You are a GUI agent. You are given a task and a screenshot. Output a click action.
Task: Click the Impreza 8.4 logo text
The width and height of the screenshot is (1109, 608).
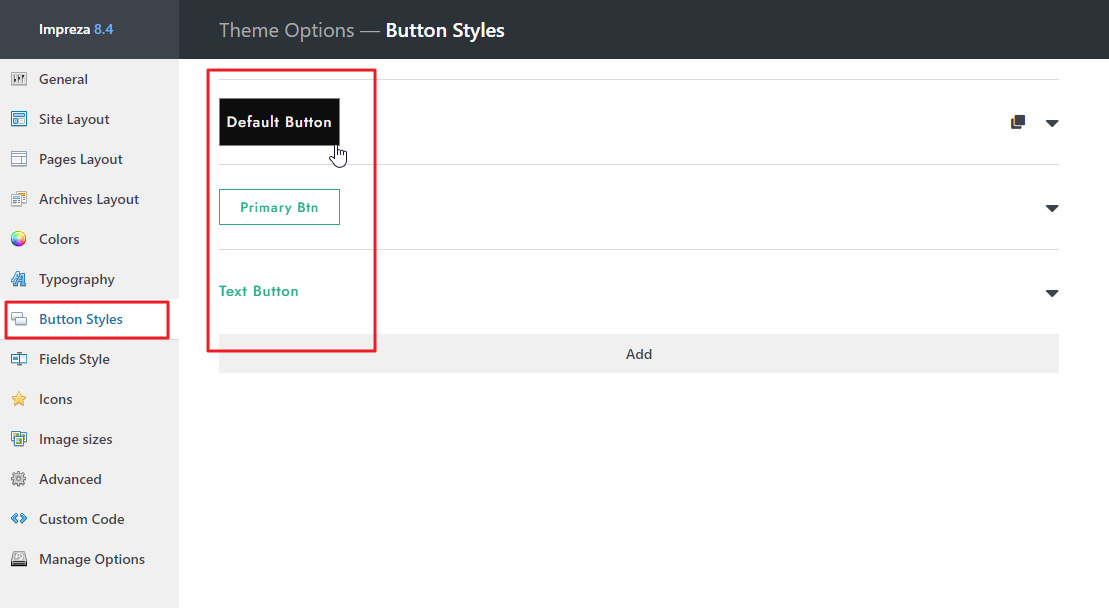[76, 30]
